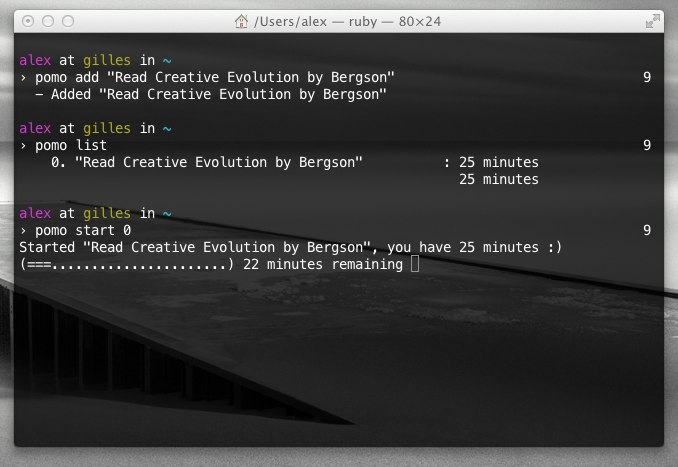Click hostname "gilles" in the second prompt
Image resolution: width=678 pixels, height=467 pixels.
[110, 128]
